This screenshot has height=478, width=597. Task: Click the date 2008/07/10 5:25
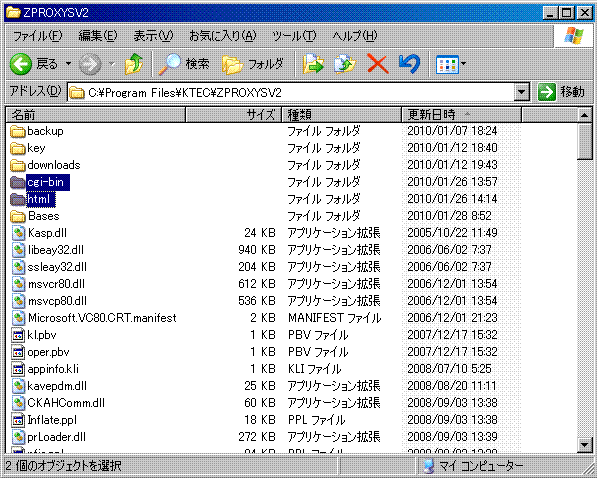[449, 369]
